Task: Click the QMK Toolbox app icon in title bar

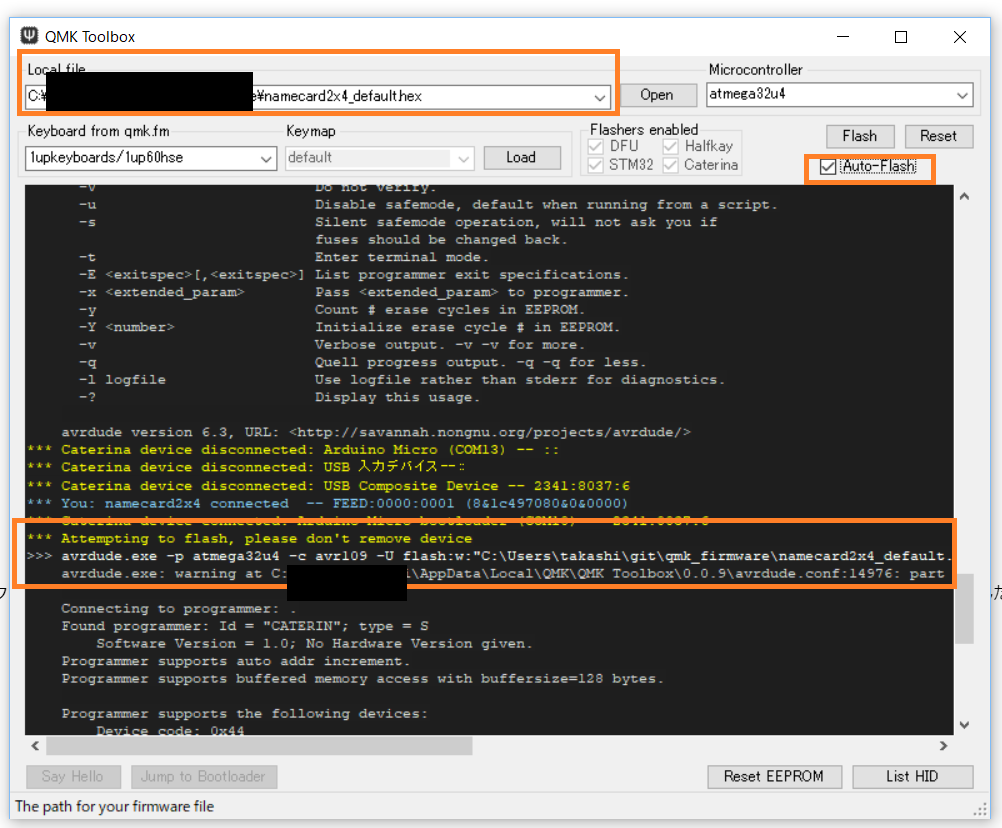Action: [x=29, y=36]
